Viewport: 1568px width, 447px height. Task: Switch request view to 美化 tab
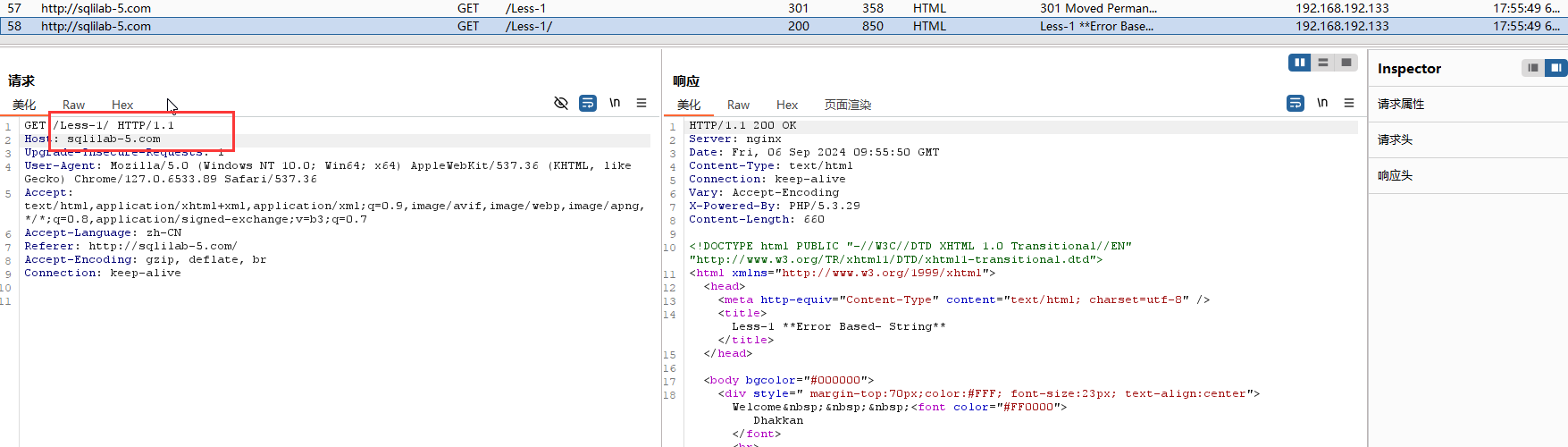[x=24, y=105]
